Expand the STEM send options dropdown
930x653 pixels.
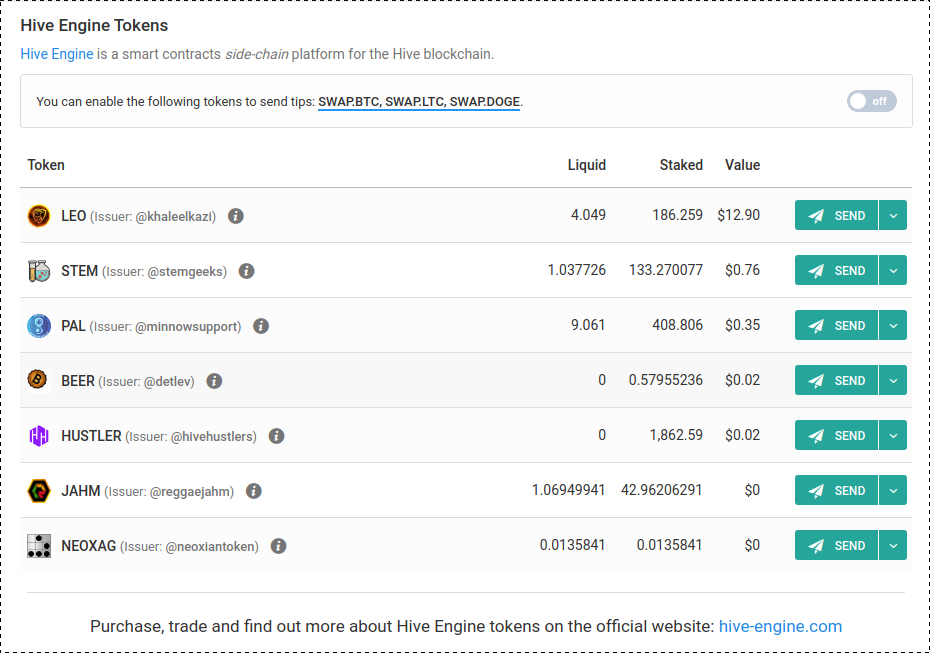click(893, 270)
